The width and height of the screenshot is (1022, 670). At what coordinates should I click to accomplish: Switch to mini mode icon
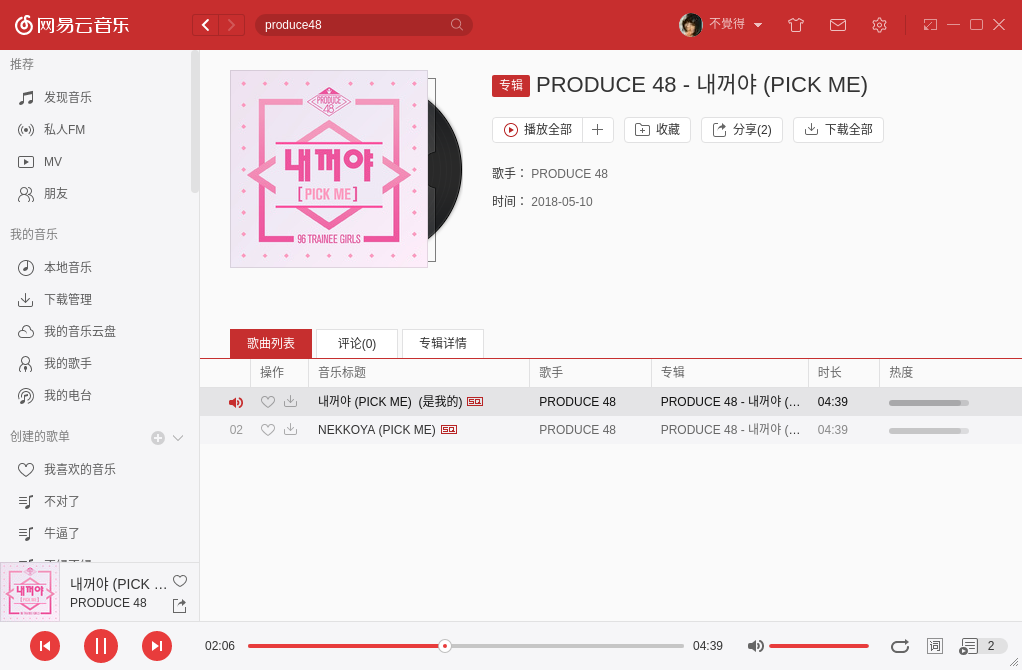coord(930,25)
